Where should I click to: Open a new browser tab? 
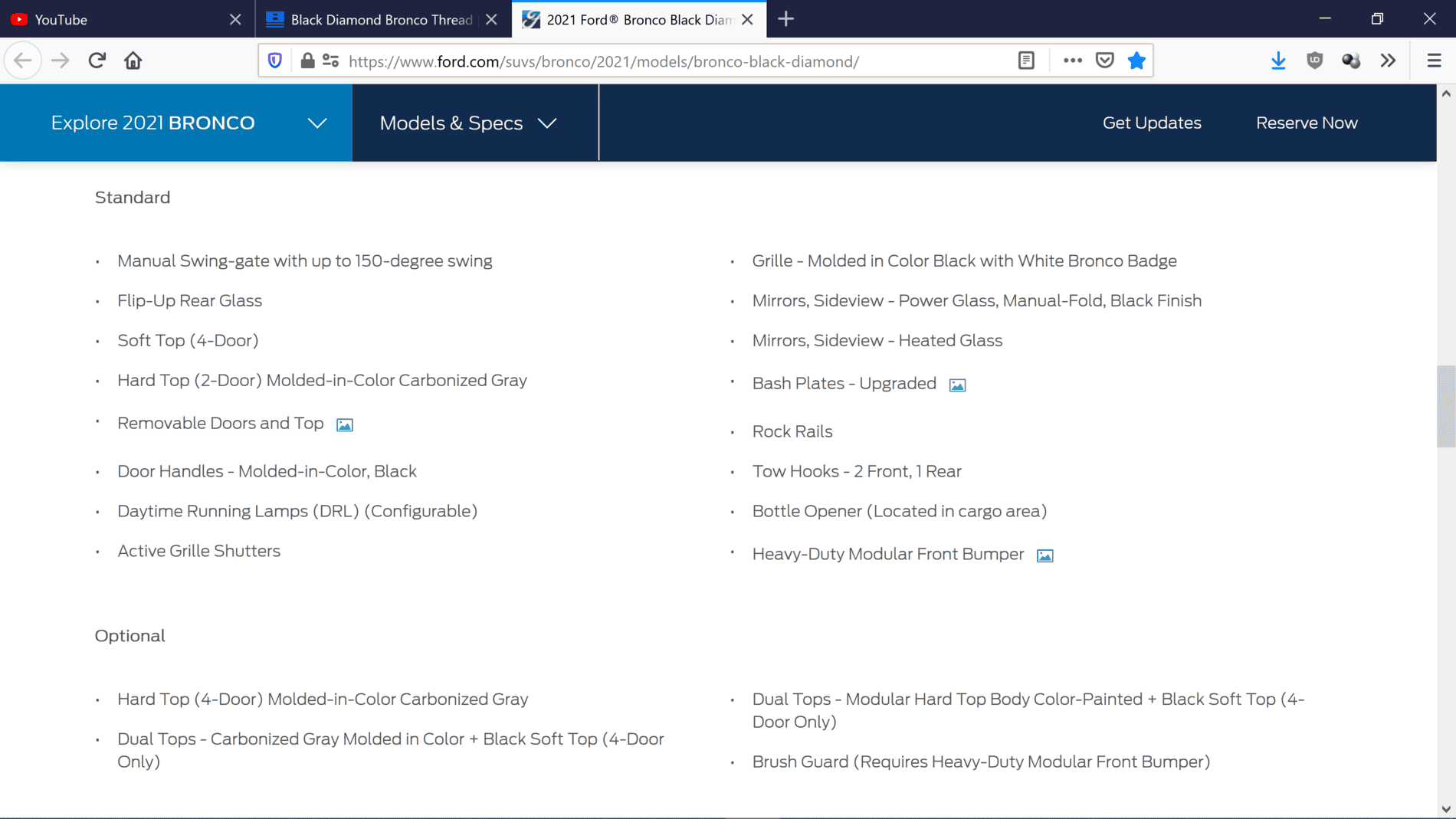(786, 19)
